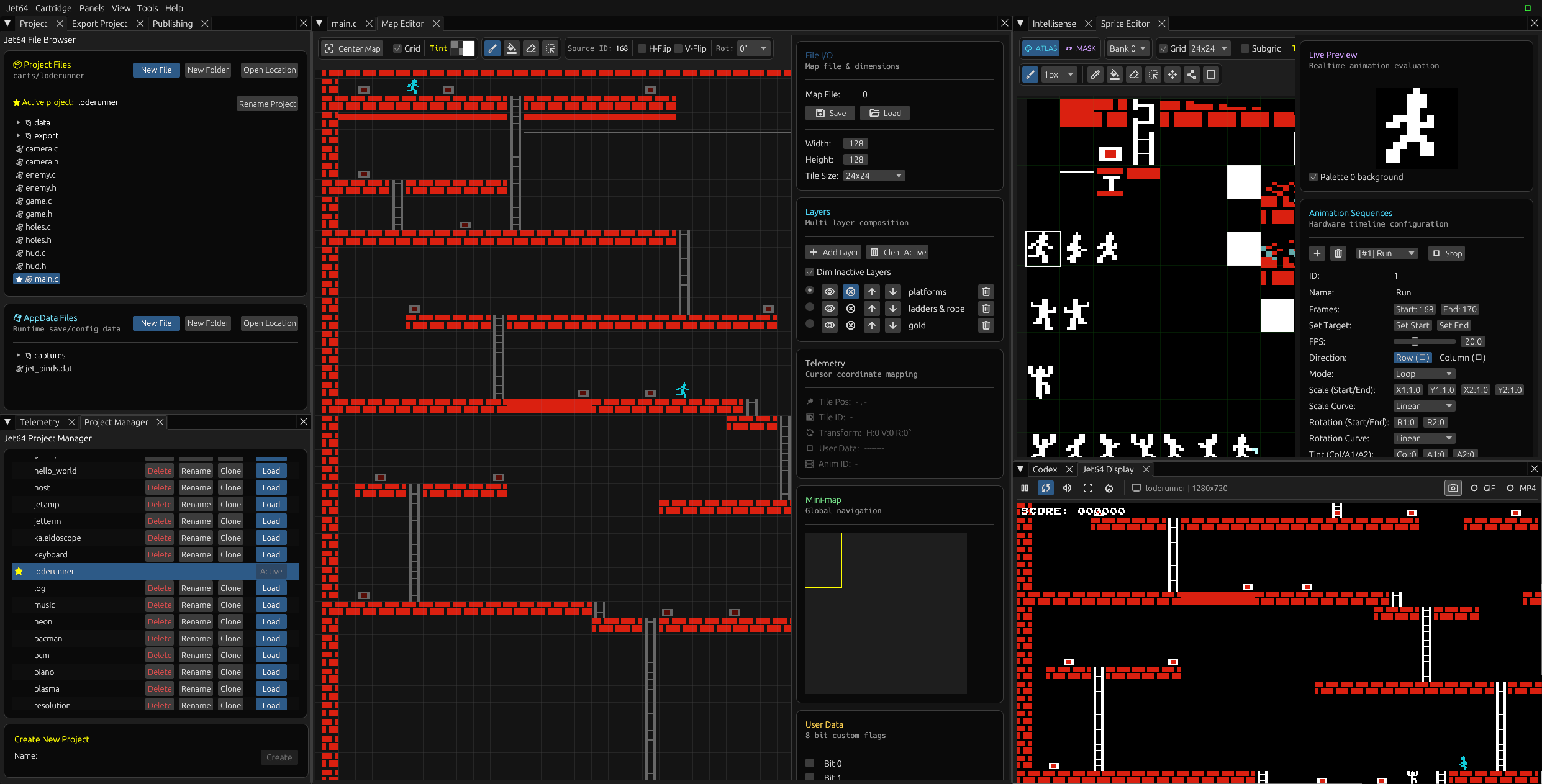Enter fullscreen in Jet64 Display
The height and width of the screenshot is (784, 1542).
pyautogui.click(x=1088, y=488)
